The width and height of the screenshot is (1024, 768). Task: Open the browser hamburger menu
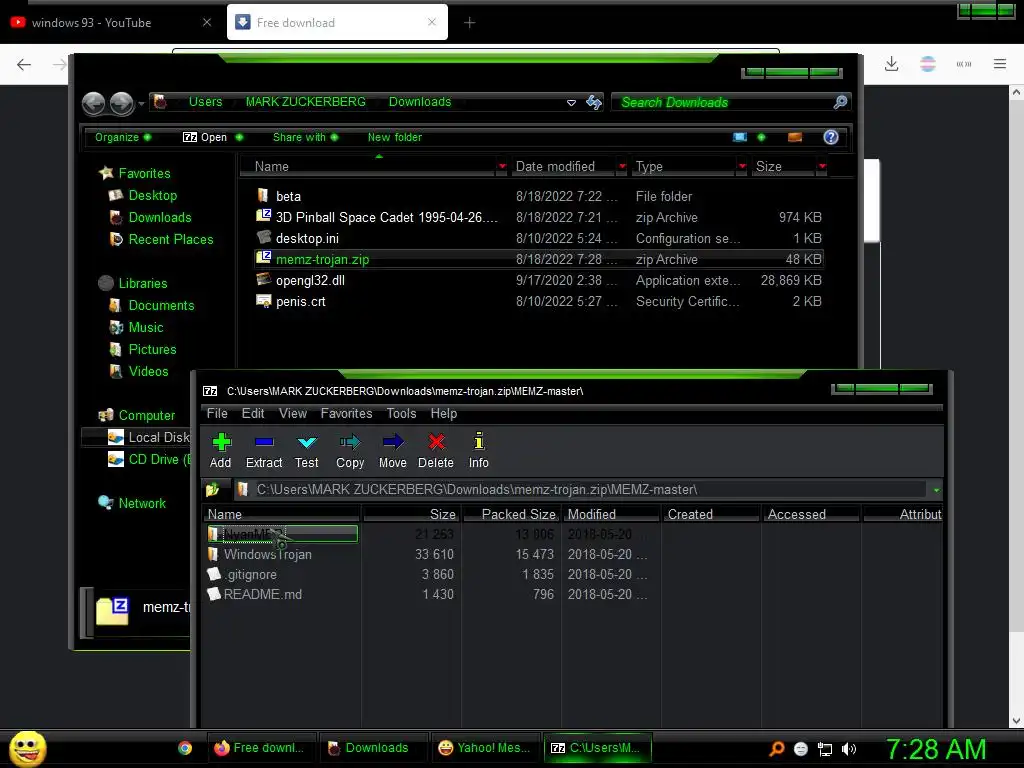tap(1000, 64)
